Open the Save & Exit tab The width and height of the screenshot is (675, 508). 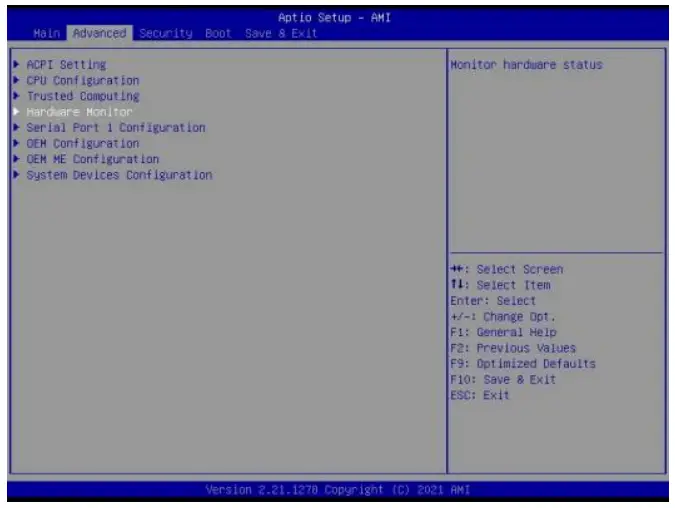(x=281, y=33)
